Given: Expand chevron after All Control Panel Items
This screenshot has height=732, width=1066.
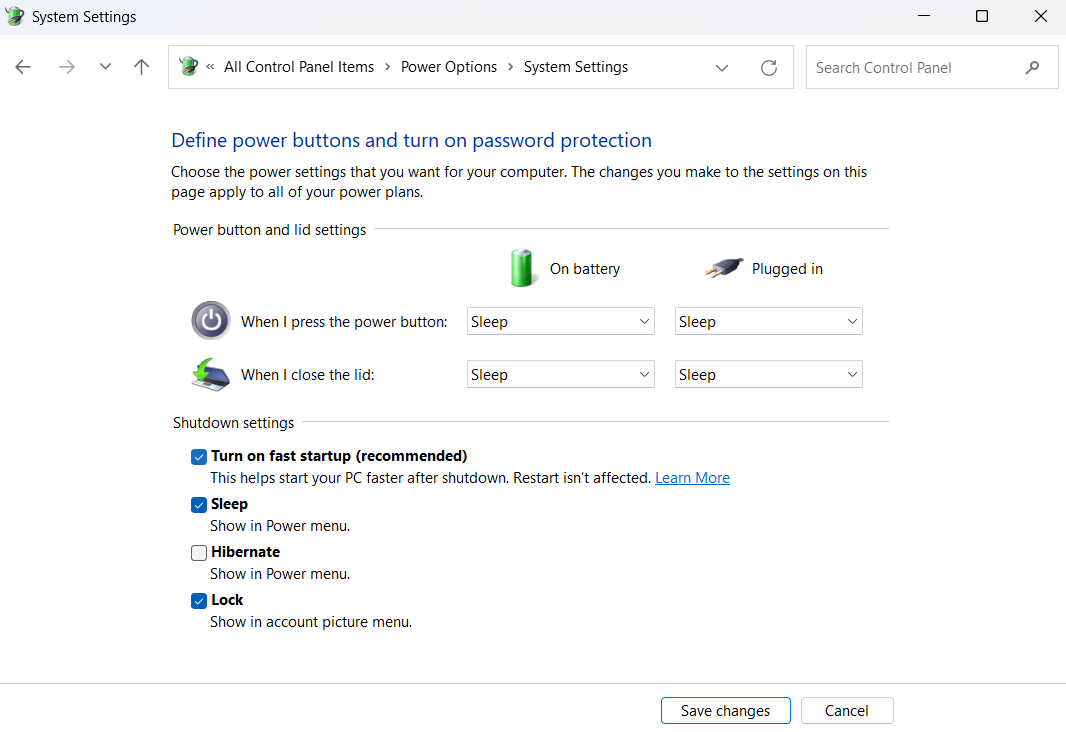Looking at the screenshot, I should [388, 67].
